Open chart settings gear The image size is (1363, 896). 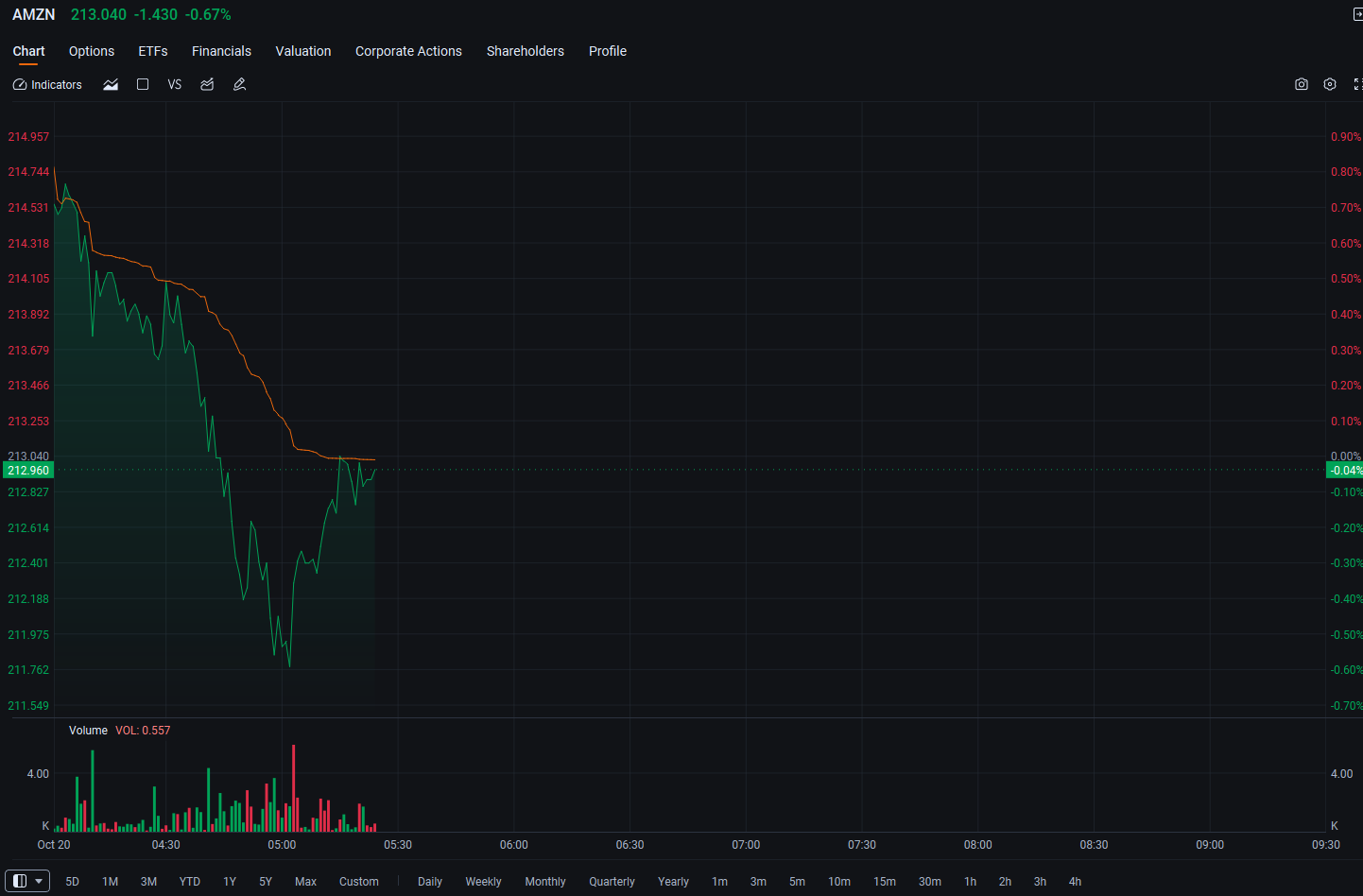[x=1330, y=85]
